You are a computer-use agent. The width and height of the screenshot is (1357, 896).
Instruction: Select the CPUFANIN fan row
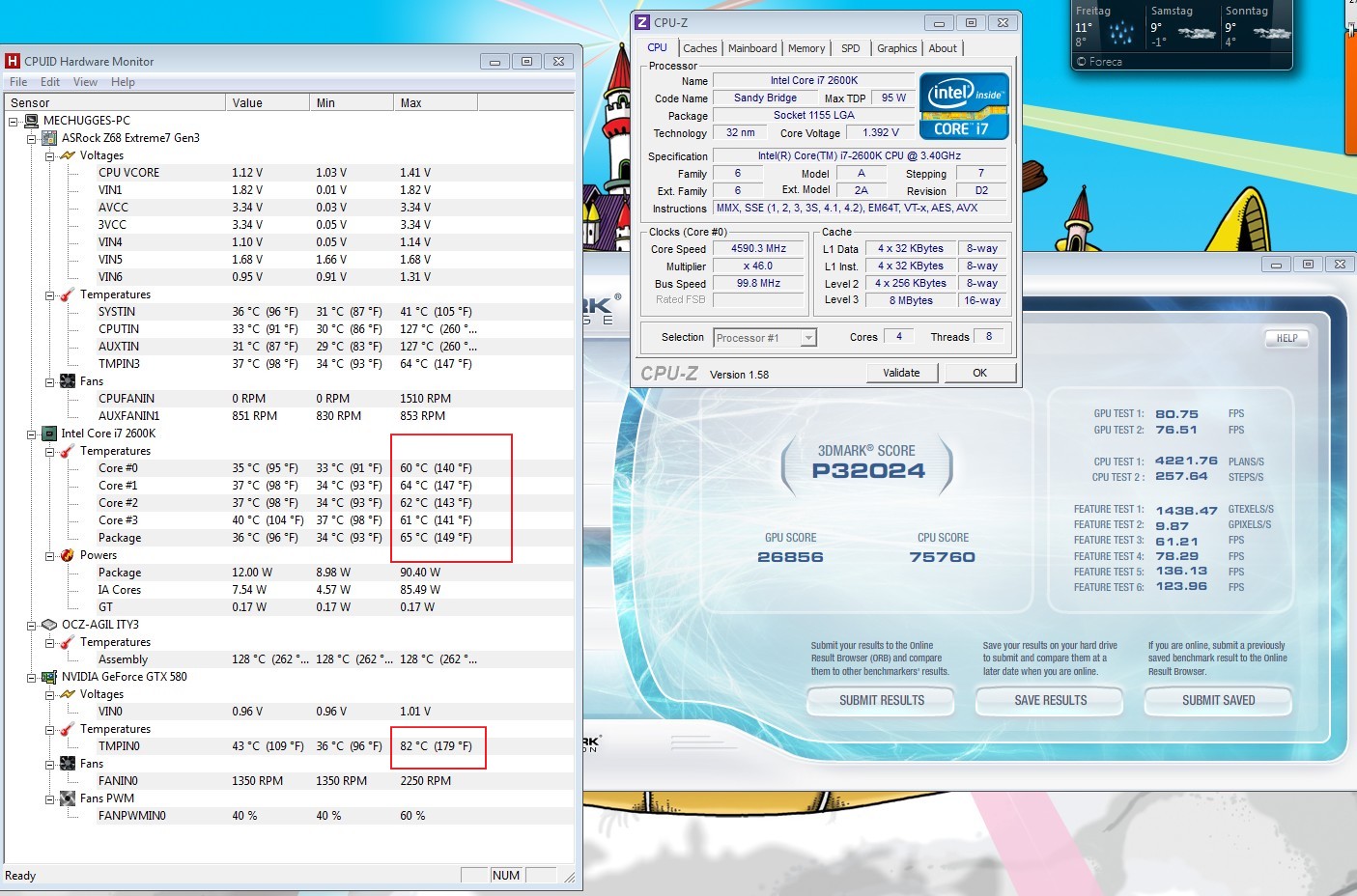290,399
